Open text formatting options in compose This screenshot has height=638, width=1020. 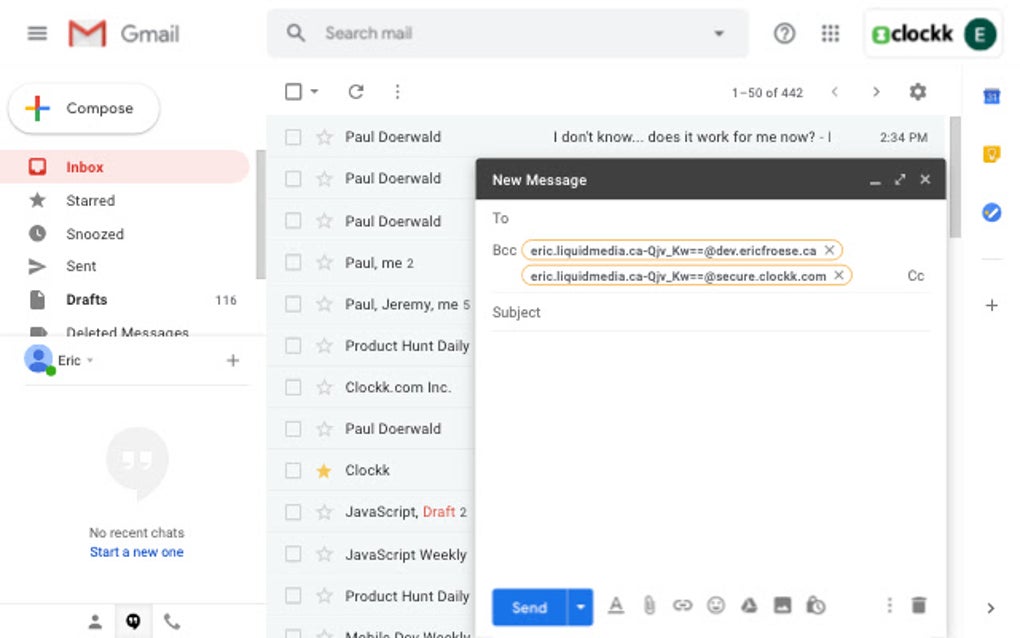coord(615,605)
